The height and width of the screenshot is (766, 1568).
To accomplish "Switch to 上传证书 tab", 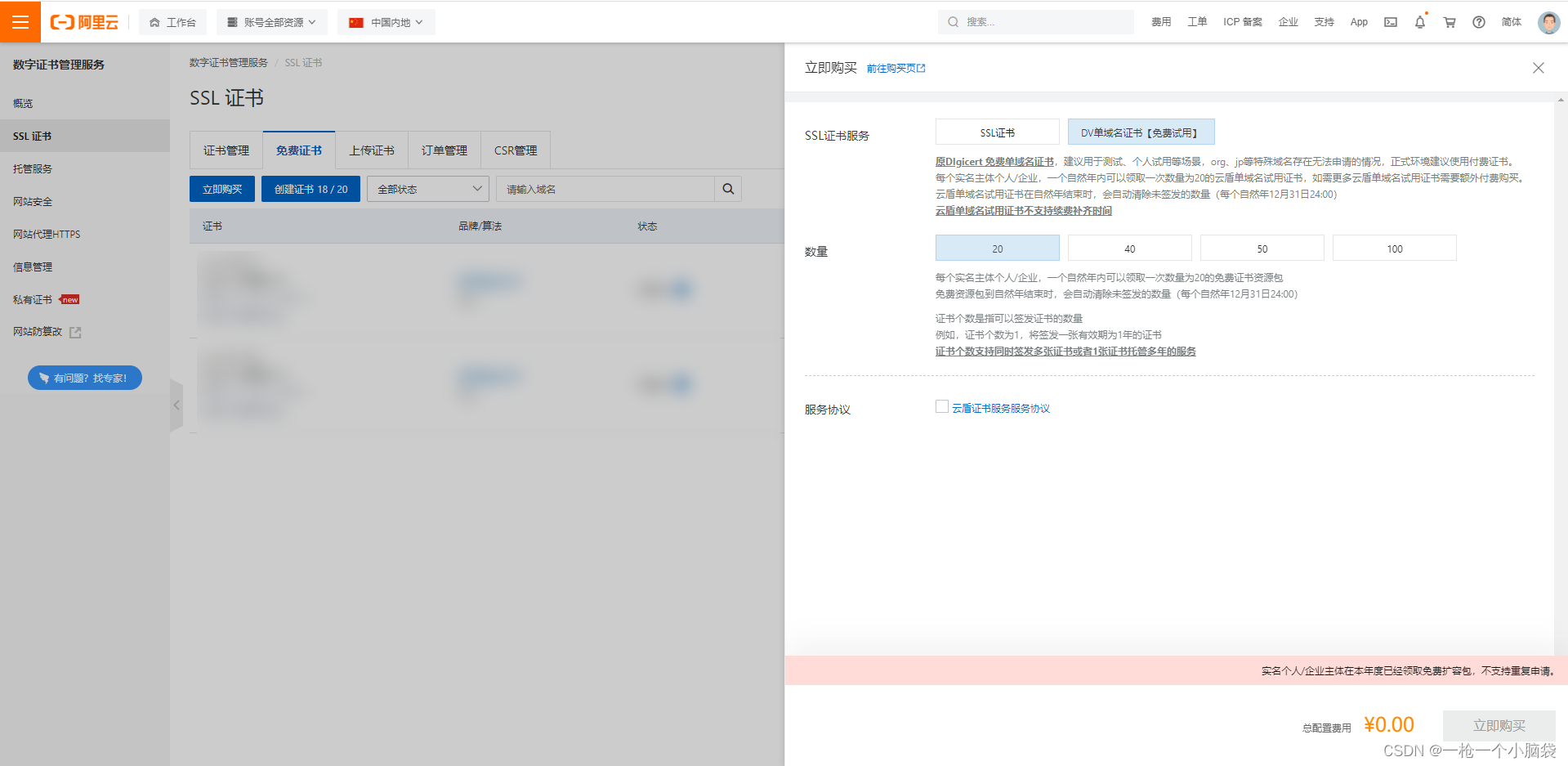I will 372,150.
